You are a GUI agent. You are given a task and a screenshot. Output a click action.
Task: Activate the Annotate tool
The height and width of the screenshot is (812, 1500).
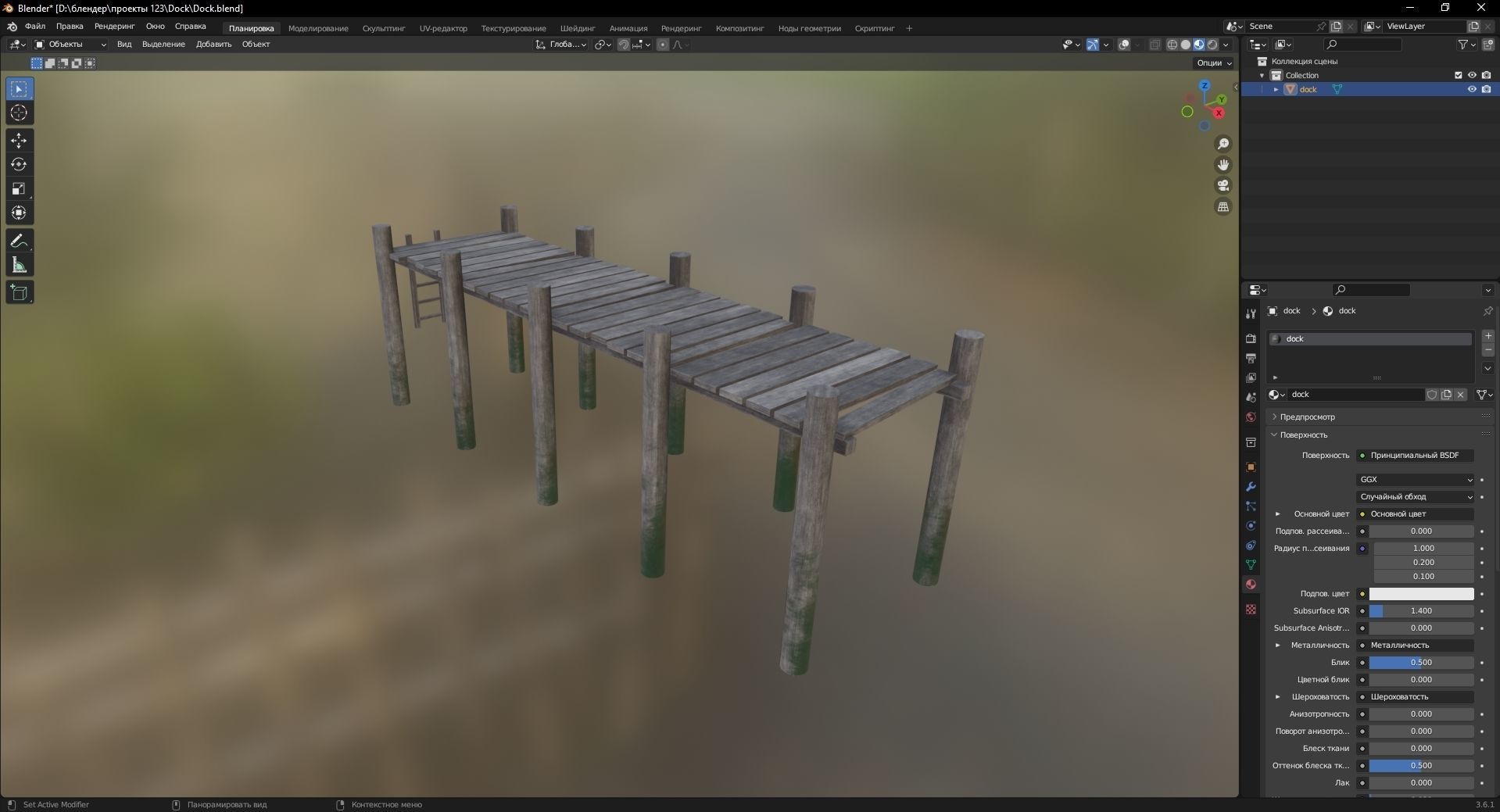tap(19, 241)
